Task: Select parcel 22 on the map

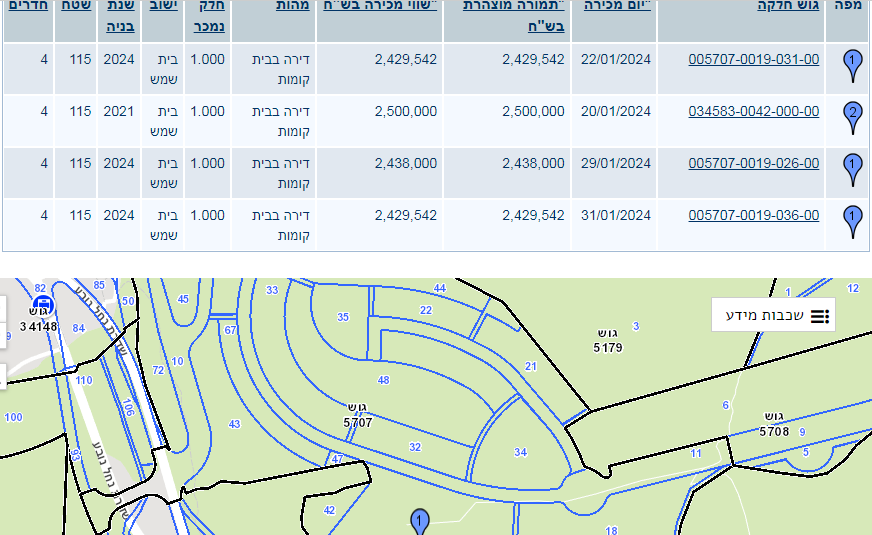Action: pos(426,310)
